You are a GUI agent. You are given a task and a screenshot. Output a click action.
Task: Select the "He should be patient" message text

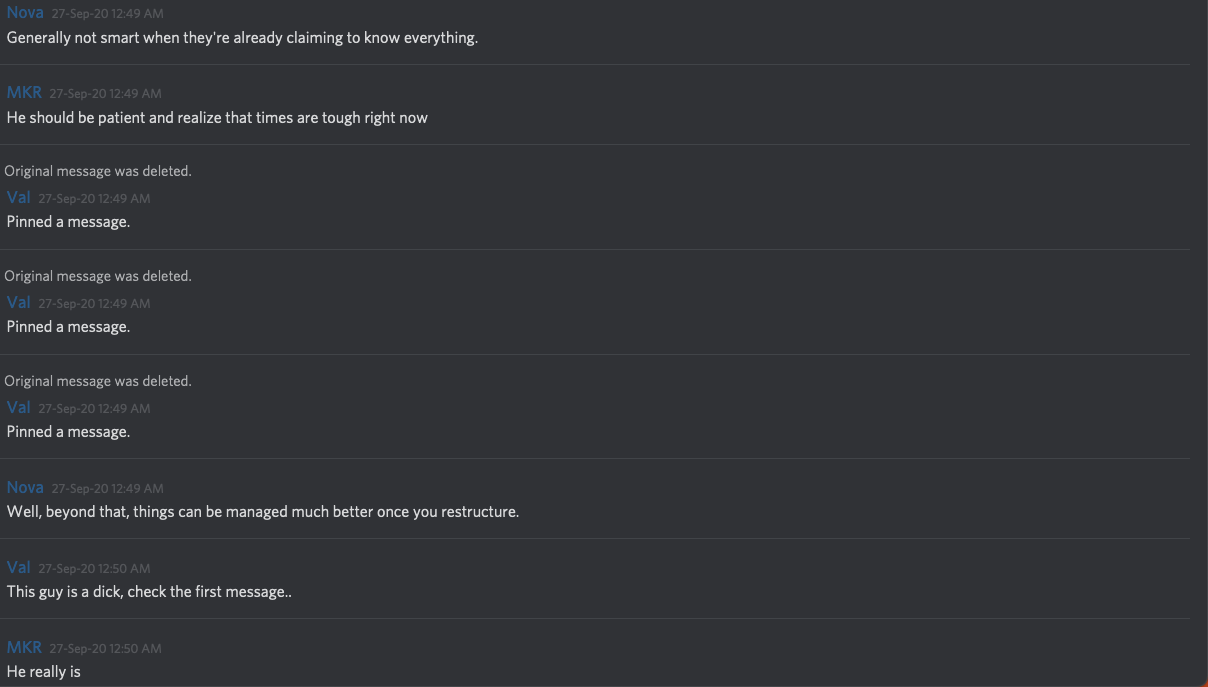coord(217,118)
